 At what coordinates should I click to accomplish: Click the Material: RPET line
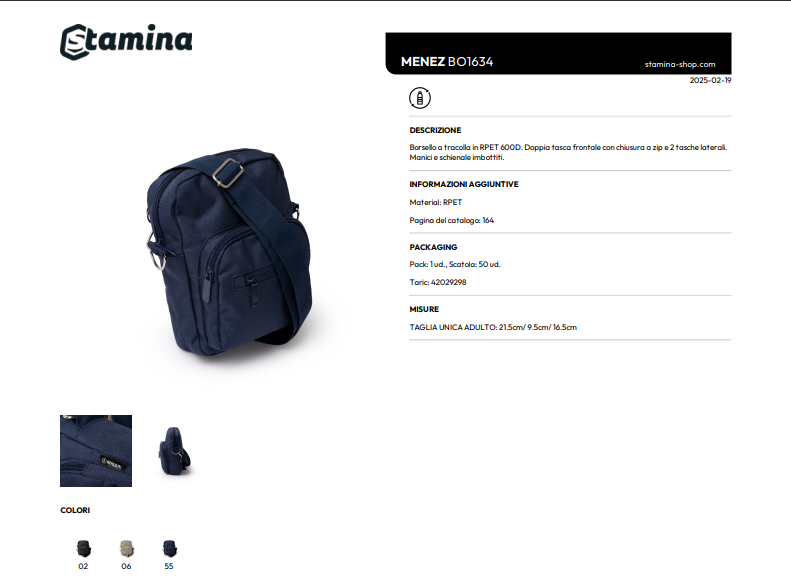[x=436, y=202]
